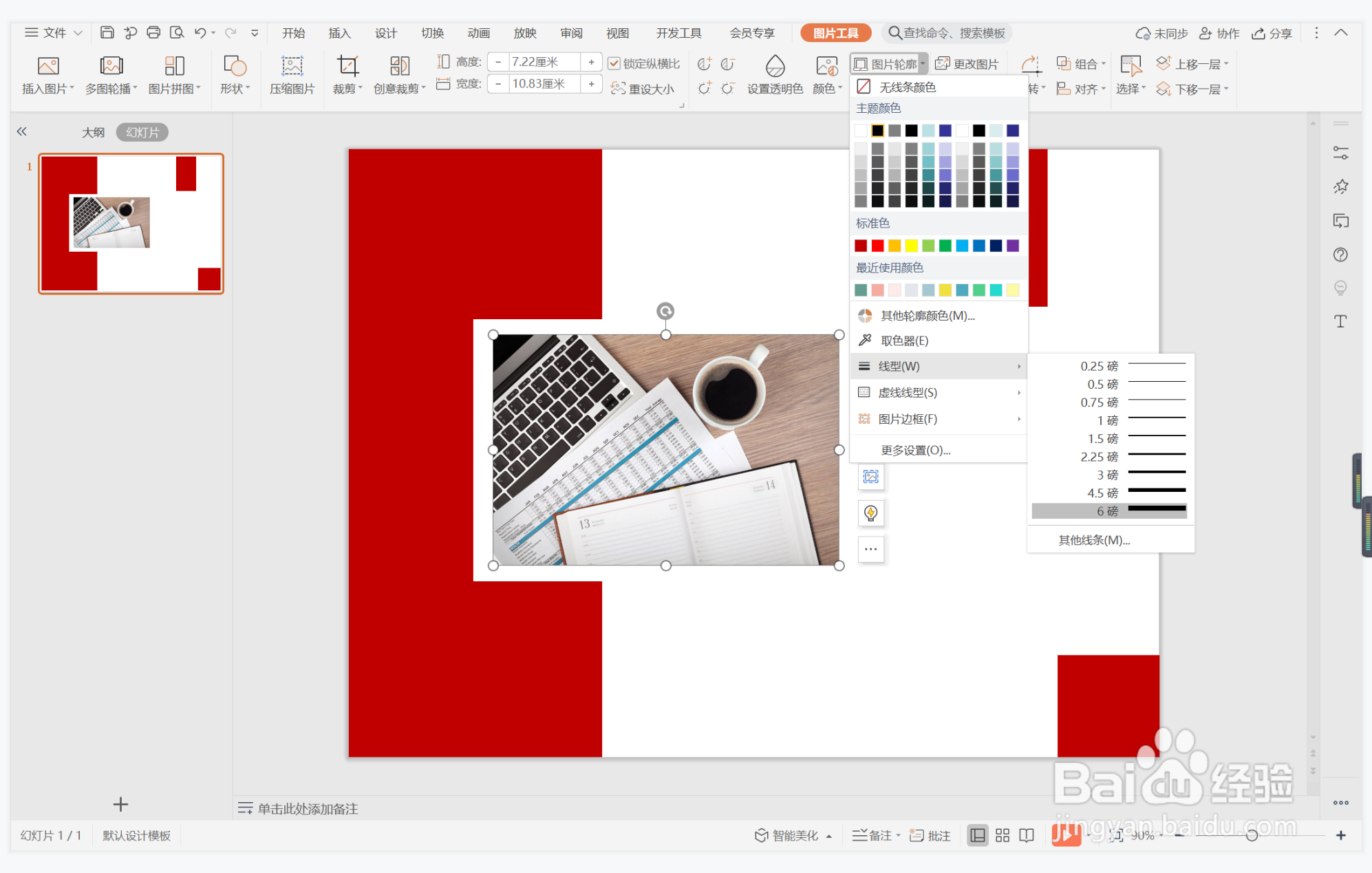Switch to slide sorter grid view
Screen dimensions: 1372x873
point(1003,835)
